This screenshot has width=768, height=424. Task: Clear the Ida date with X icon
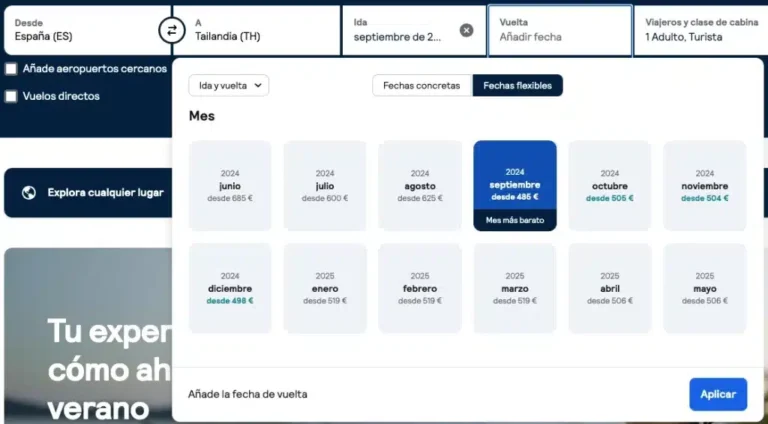coord(466,30)
